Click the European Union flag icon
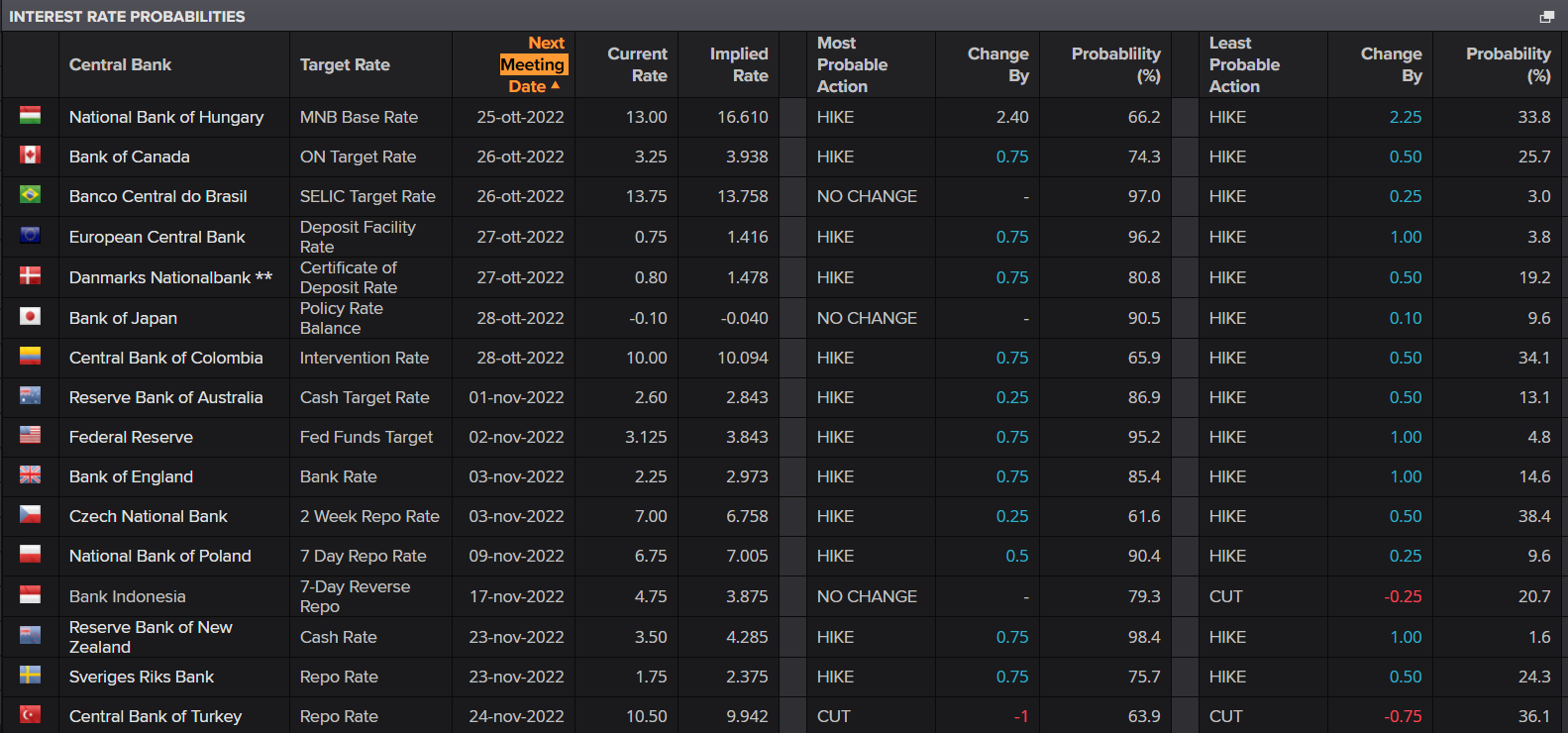Image resolution: width=1568 pixels, height=733 pixels. [31, 236]
